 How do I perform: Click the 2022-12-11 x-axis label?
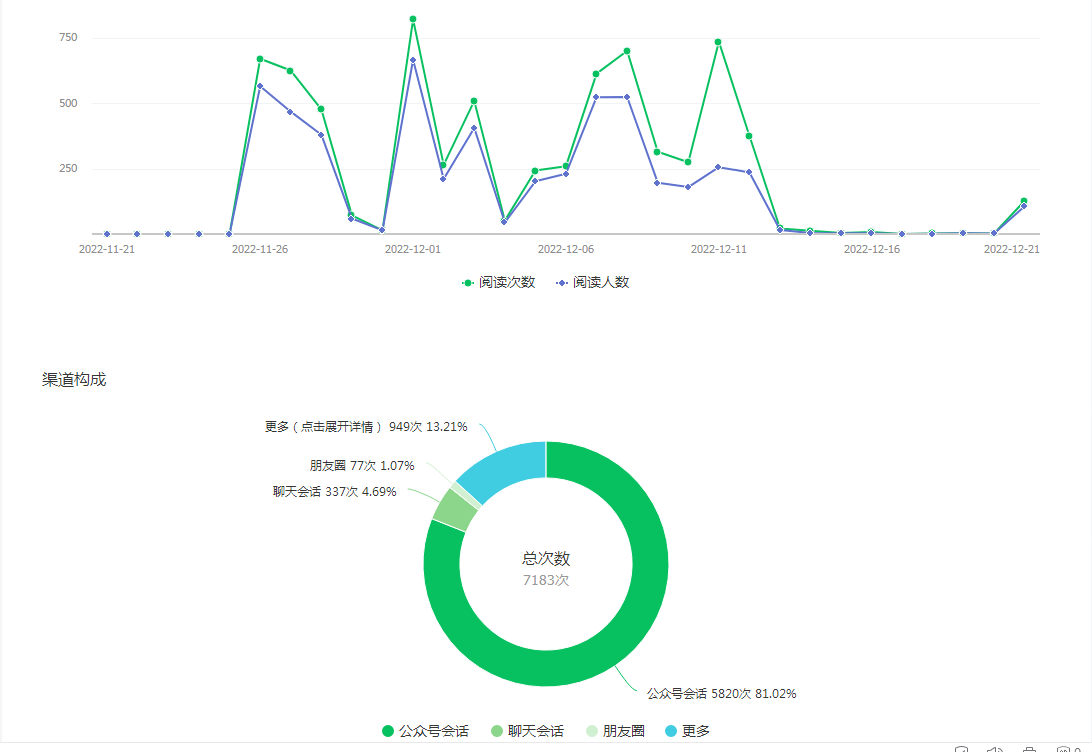tap(719, 249)
